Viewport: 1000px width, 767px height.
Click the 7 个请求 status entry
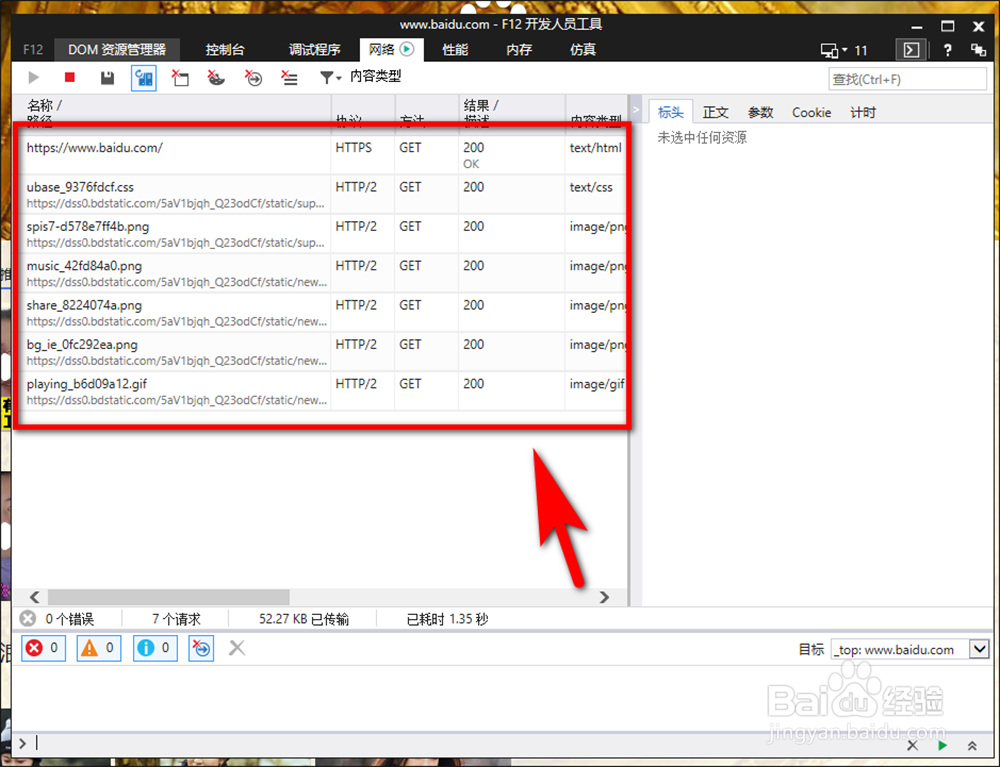click(176, 618)
